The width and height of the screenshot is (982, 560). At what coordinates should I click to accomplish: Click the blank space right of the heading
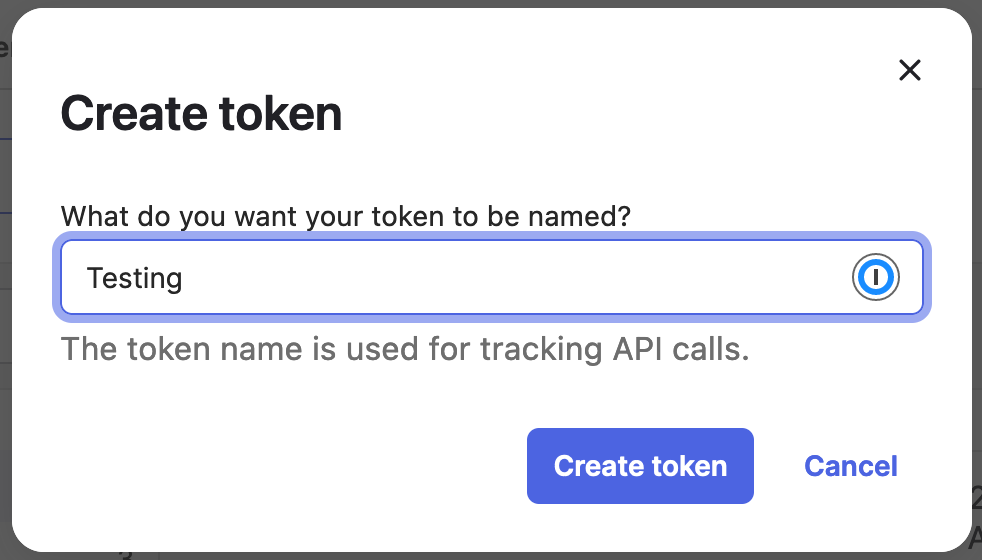[600, 114]
